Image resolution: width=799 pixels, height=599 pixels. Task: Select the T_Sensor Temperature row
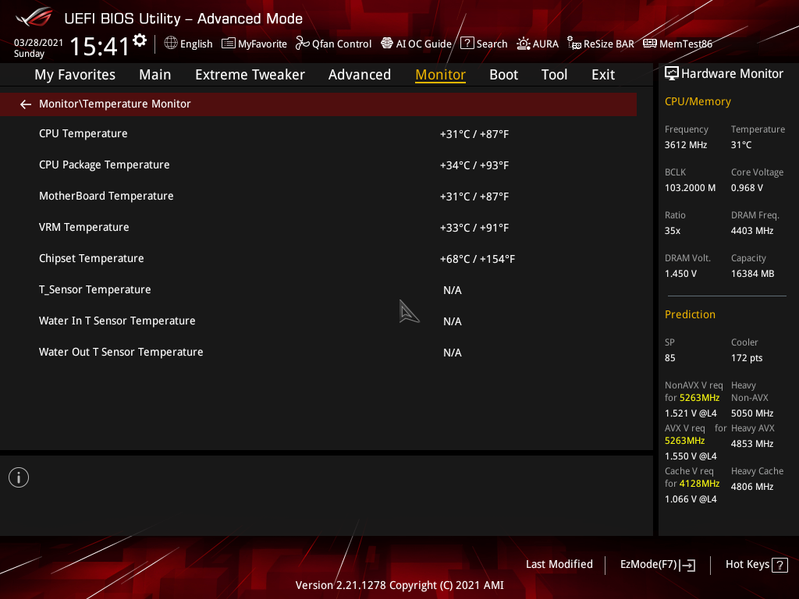[x=318, y=290]
